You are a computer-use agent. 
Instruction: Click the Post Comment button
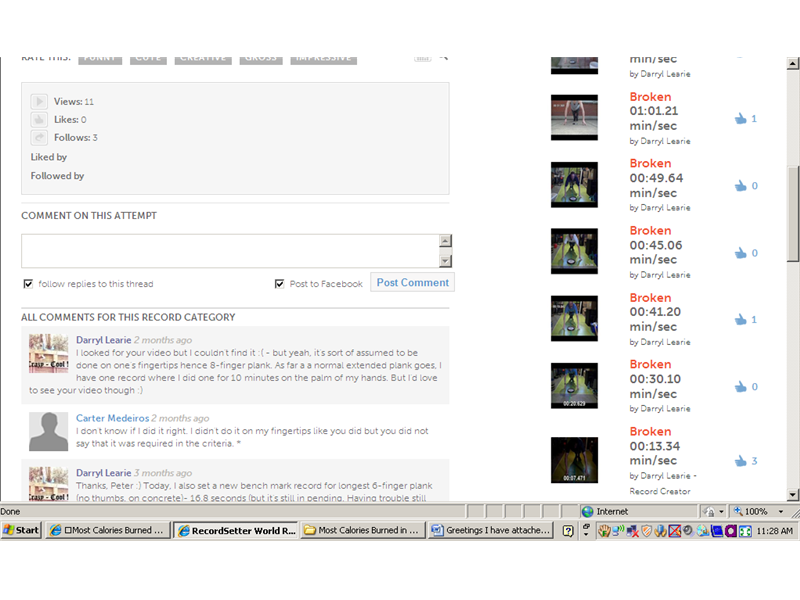(412, 283)
